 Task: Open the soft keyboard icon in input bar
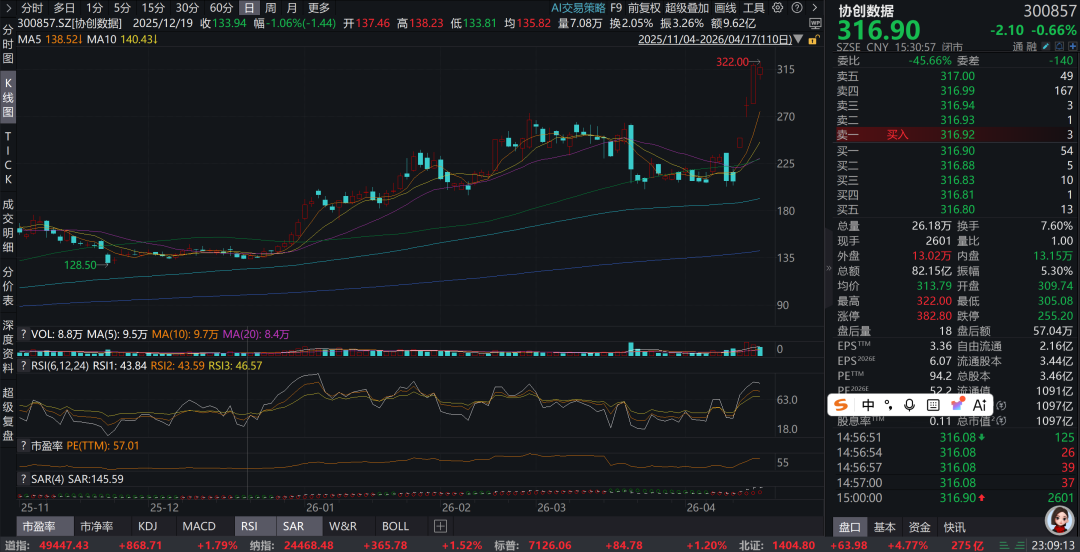click(932, 405)
